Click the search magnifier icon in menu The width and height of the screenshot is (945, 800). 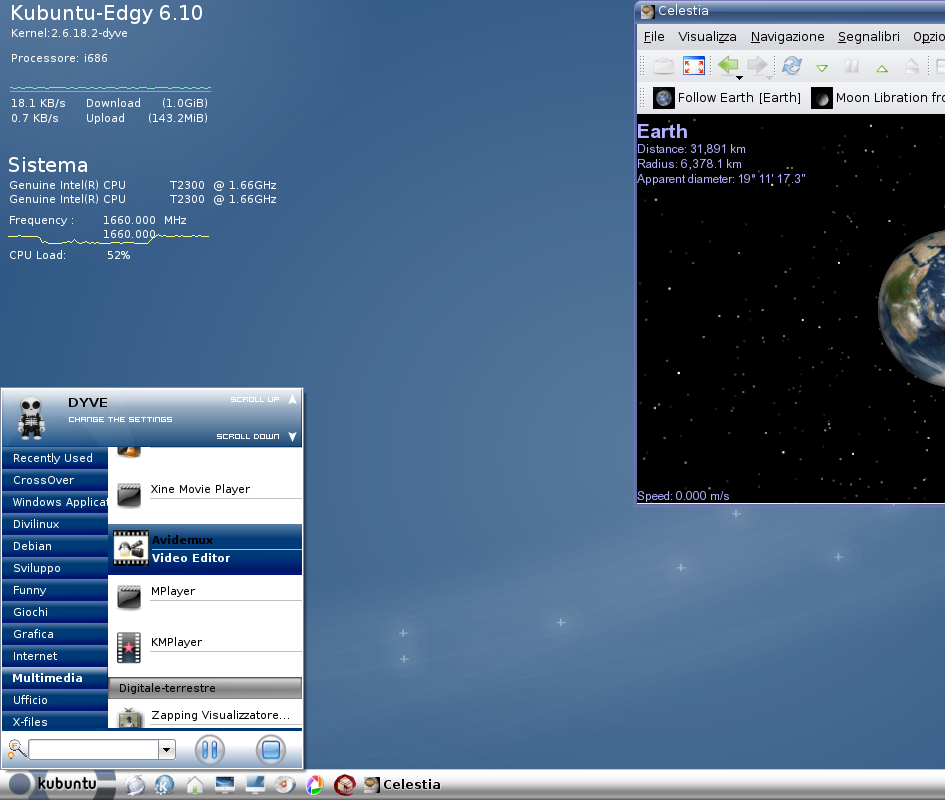17,749
